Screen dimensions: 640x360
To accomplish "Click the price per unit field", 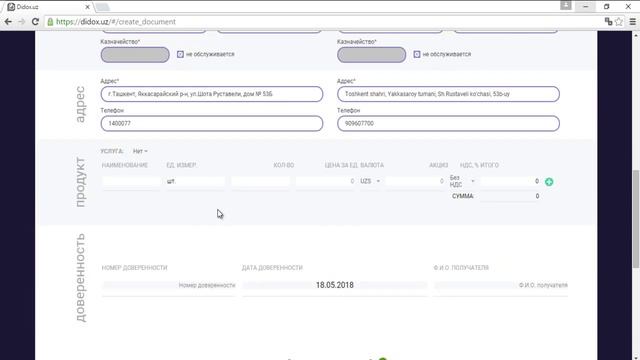I will pyautogui.click(x=325, y=181).
